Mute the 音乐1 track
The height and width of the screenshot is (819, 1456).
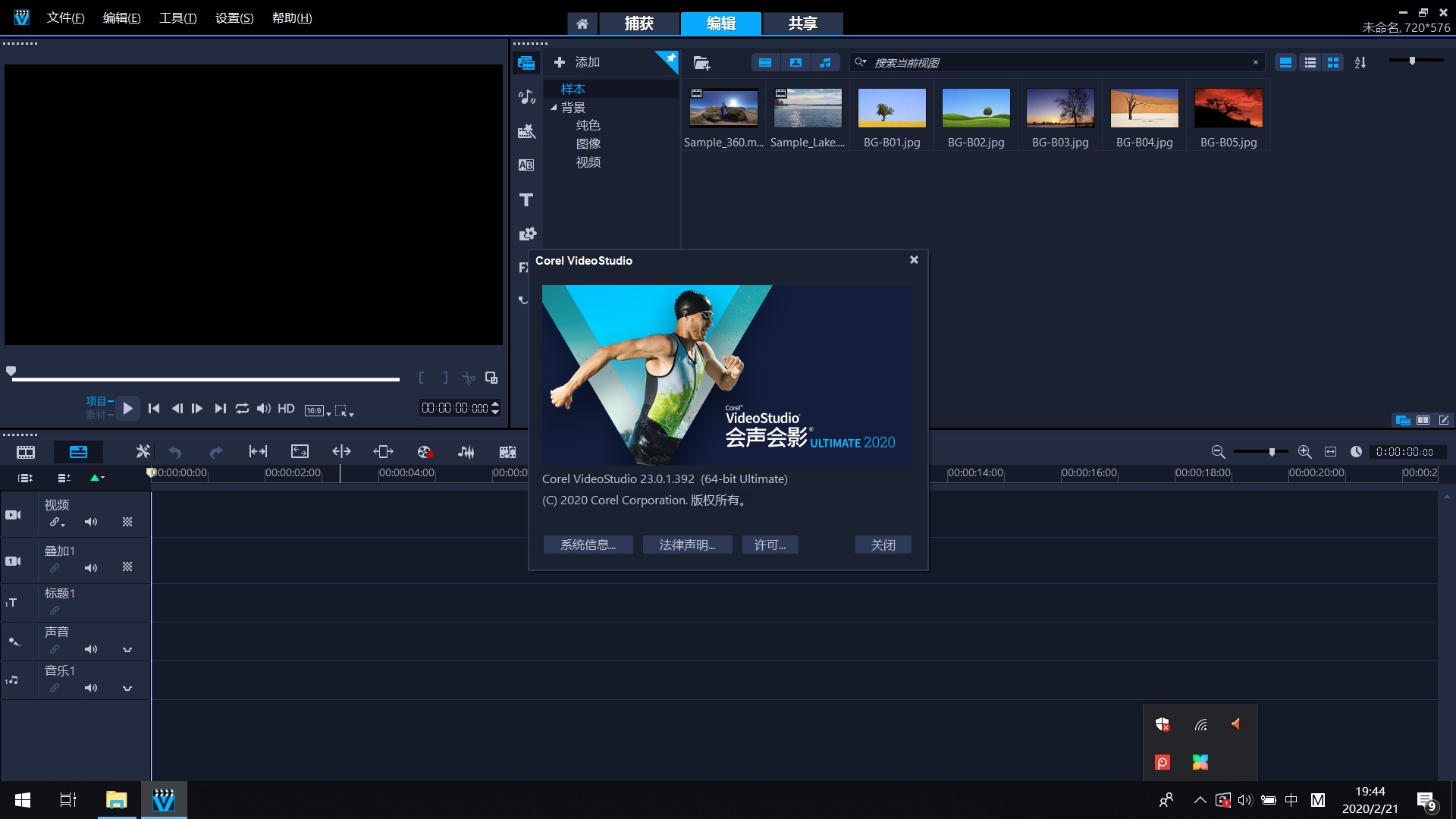(91, 688)
